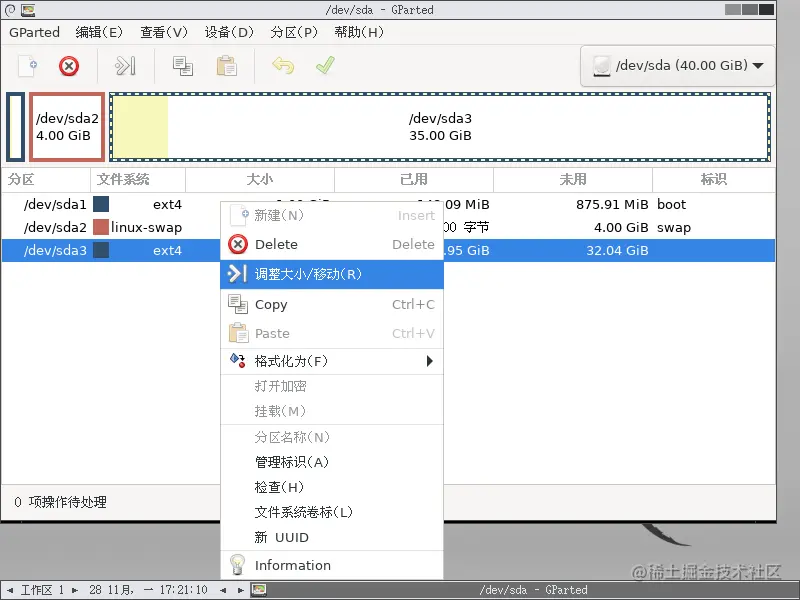Click the /dev/sda1 blue filesystem color square

click(101, 204)
